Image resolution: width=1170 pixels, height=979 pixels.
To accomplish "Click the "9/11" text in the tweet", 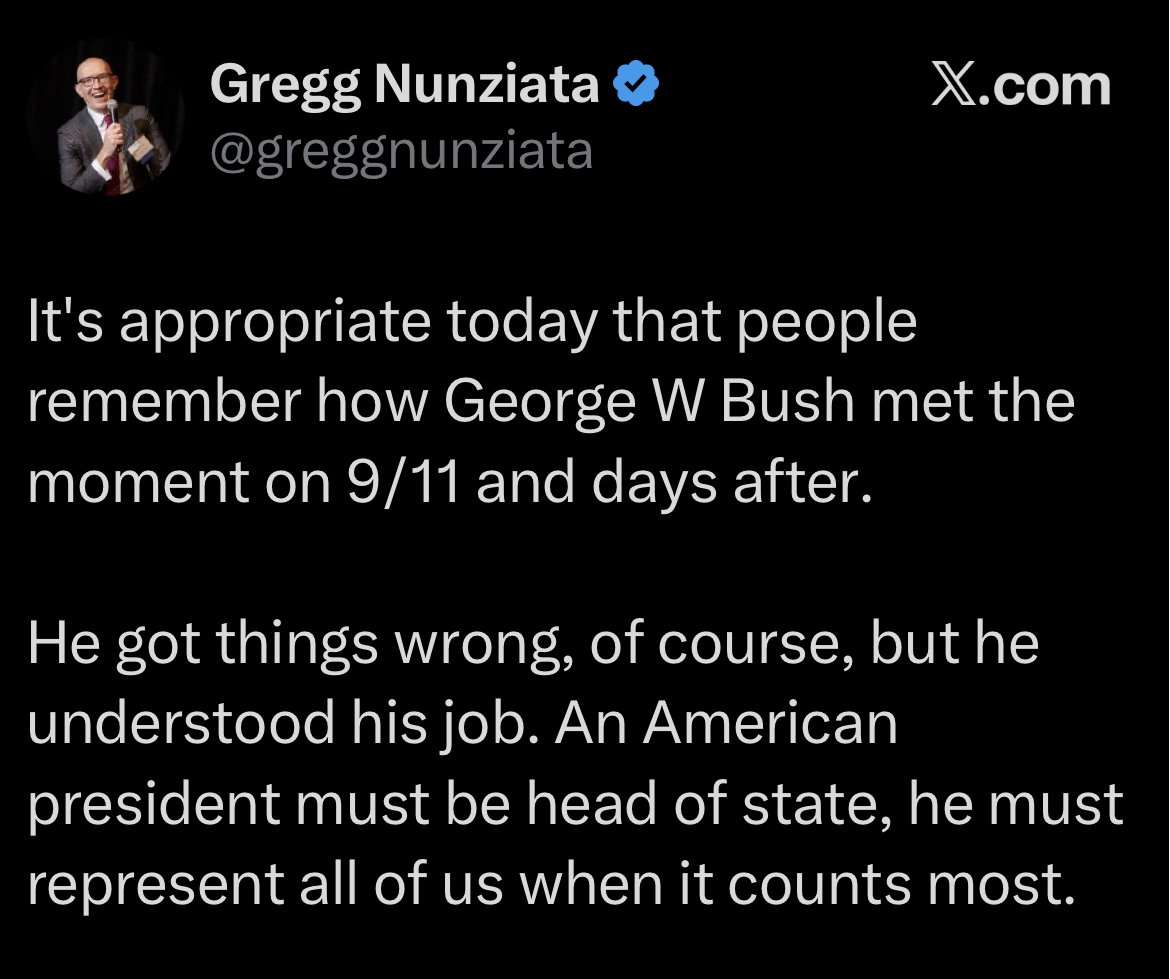I will 403,482.
